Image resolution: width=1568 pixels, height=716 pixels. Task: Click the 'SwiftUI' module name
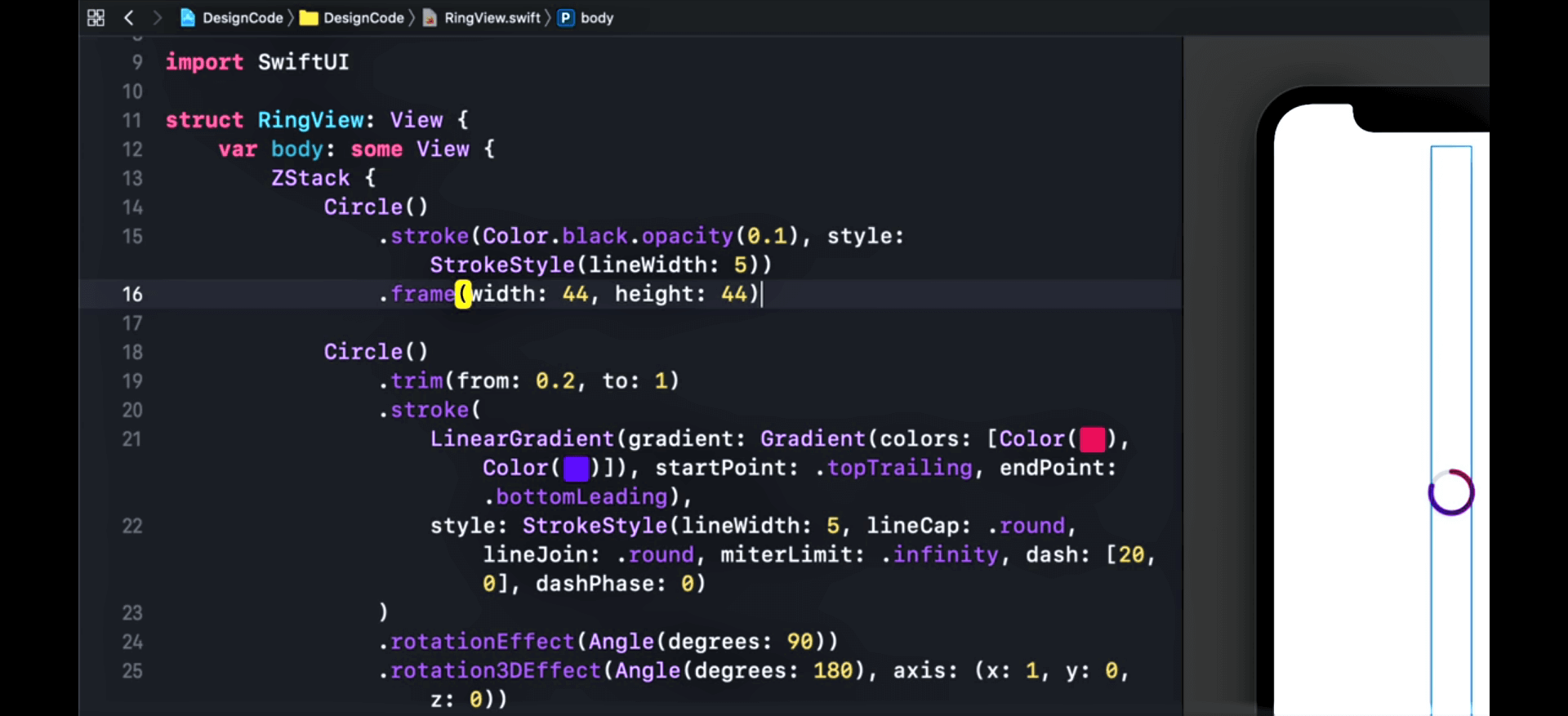click(304, 62)
